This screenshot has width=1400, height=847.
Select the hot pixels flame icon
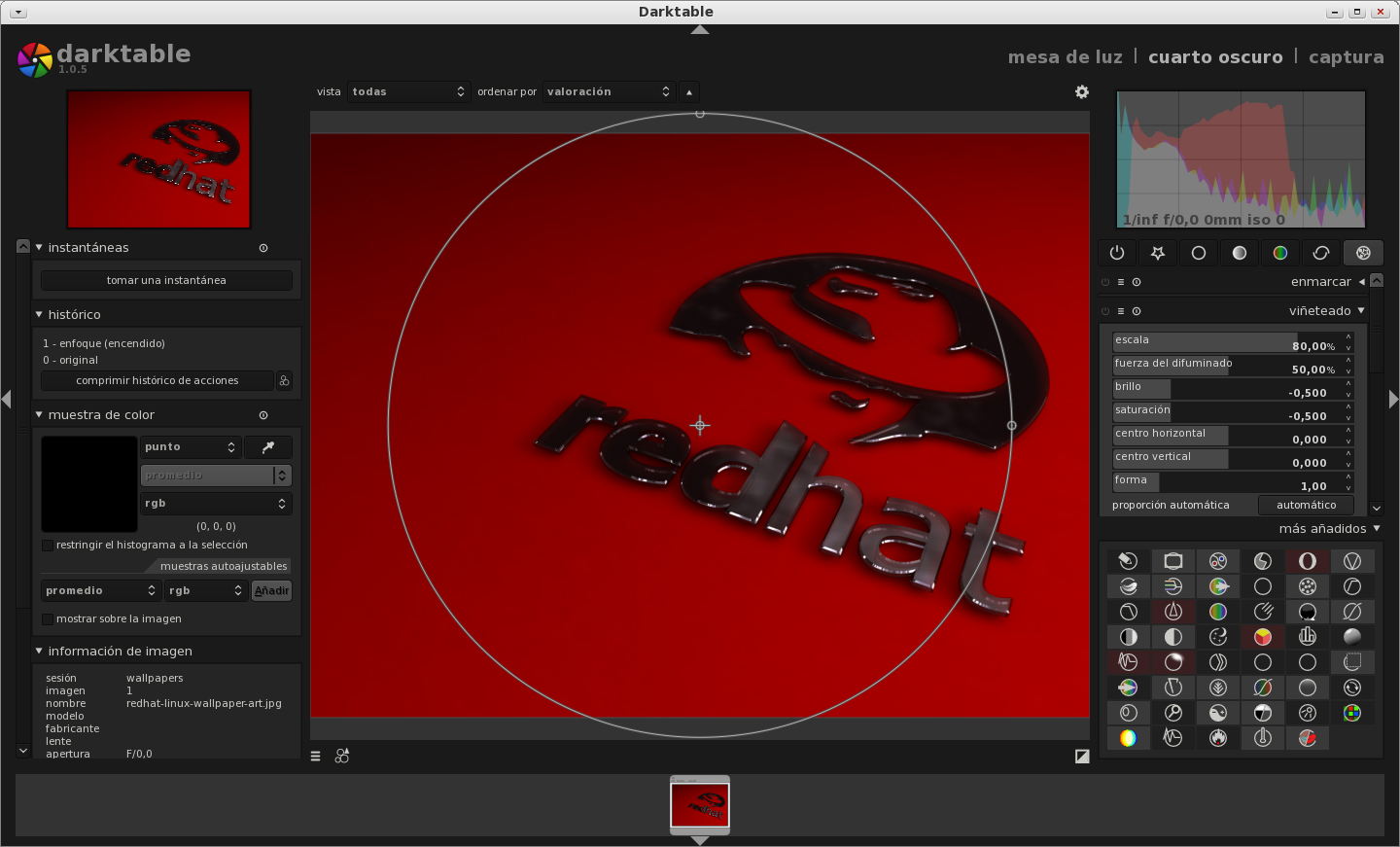[x=1218, y=738]
